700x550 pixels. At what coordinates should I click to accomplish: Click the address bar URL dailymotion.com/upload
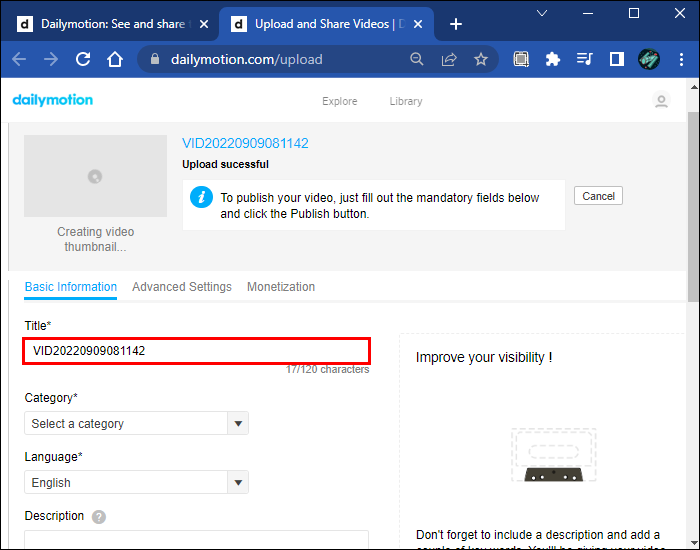[x=246, y=59]
